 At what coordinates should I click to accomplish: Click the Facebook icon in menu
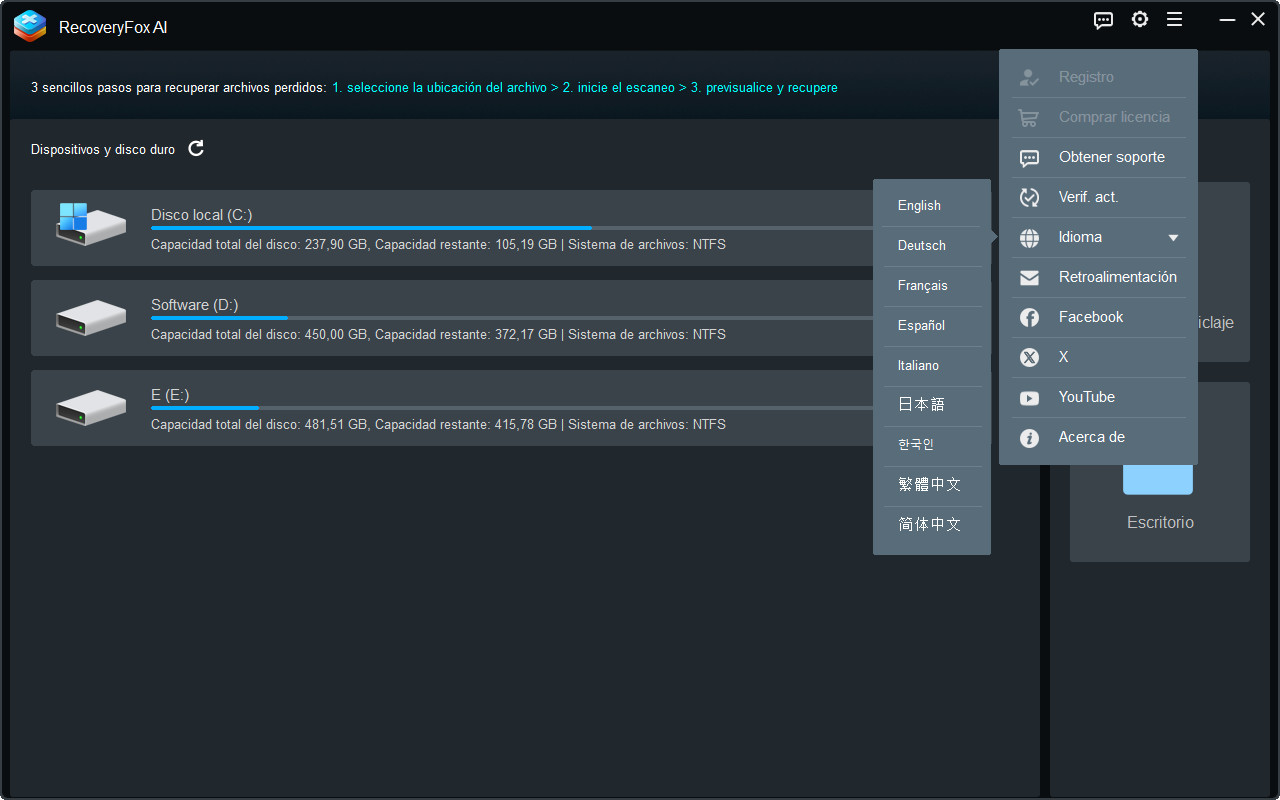click(1029, 317)
